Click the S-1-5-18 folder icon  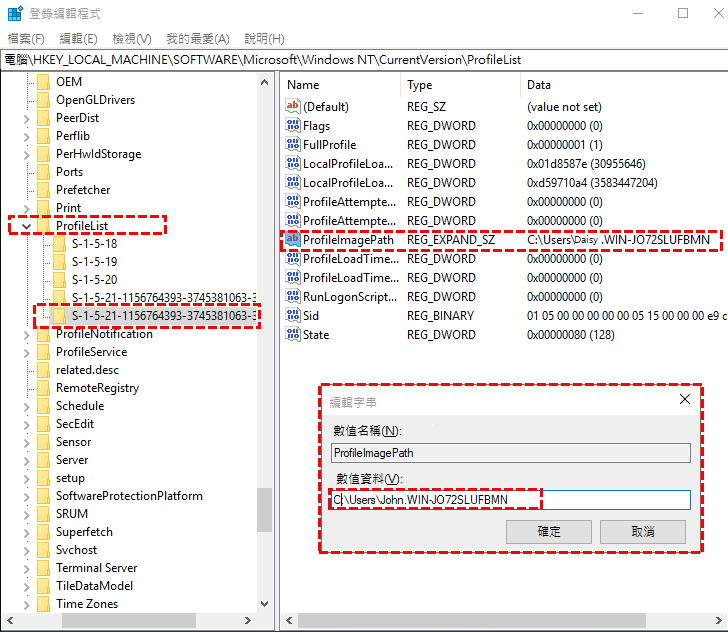[x=59, y=244]
